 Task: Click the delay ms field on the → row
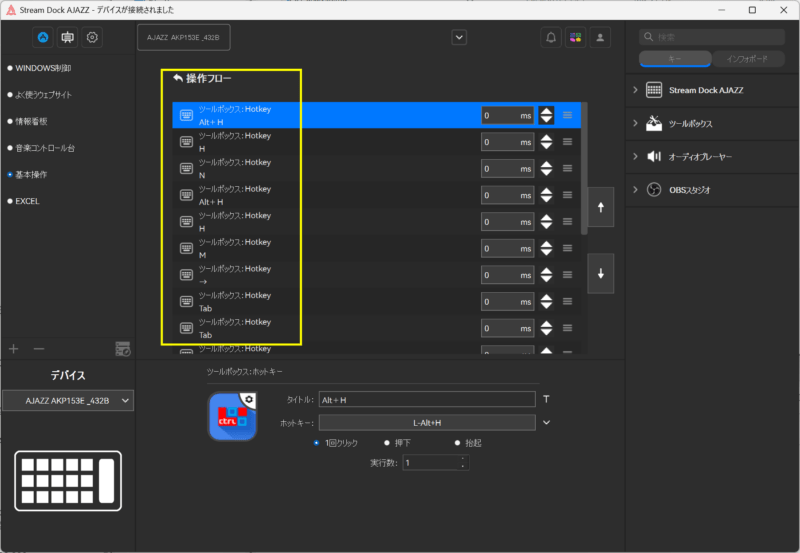click(507, 274)
